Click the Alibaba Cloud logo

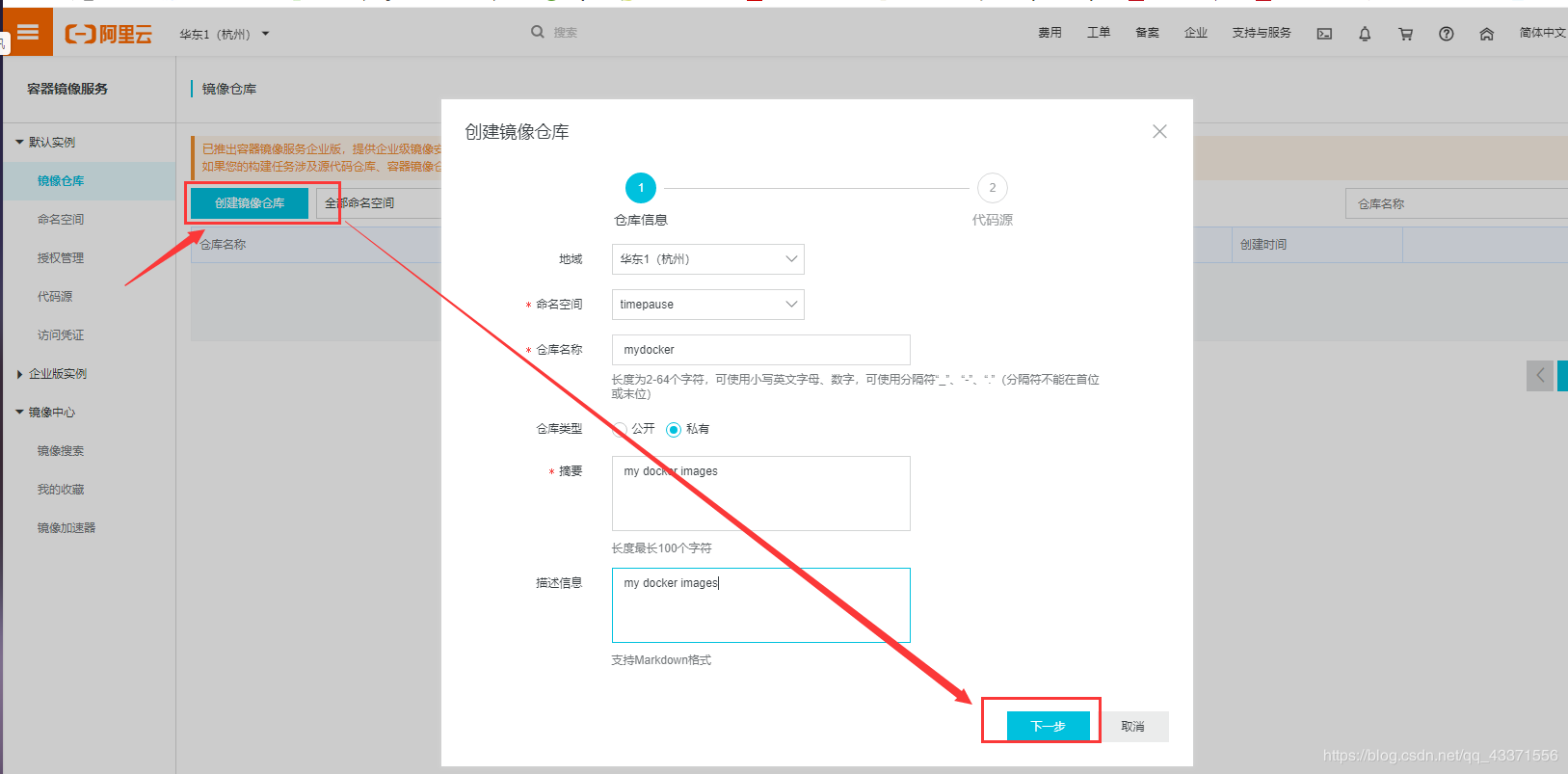(108, 34)
